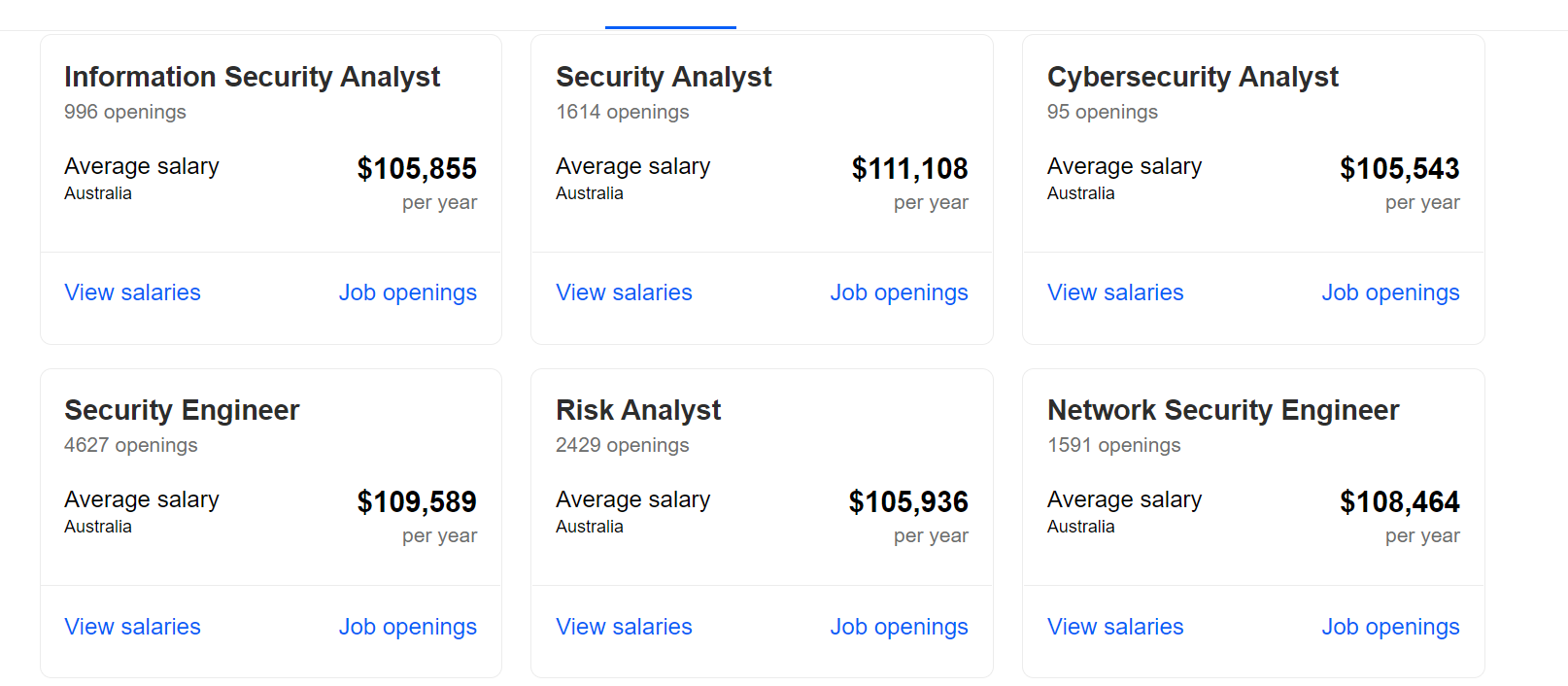Open Risk Analyst job openings link
Image resolution: width=1568 pixels, height=686 pixels.
tap(899, 627)
